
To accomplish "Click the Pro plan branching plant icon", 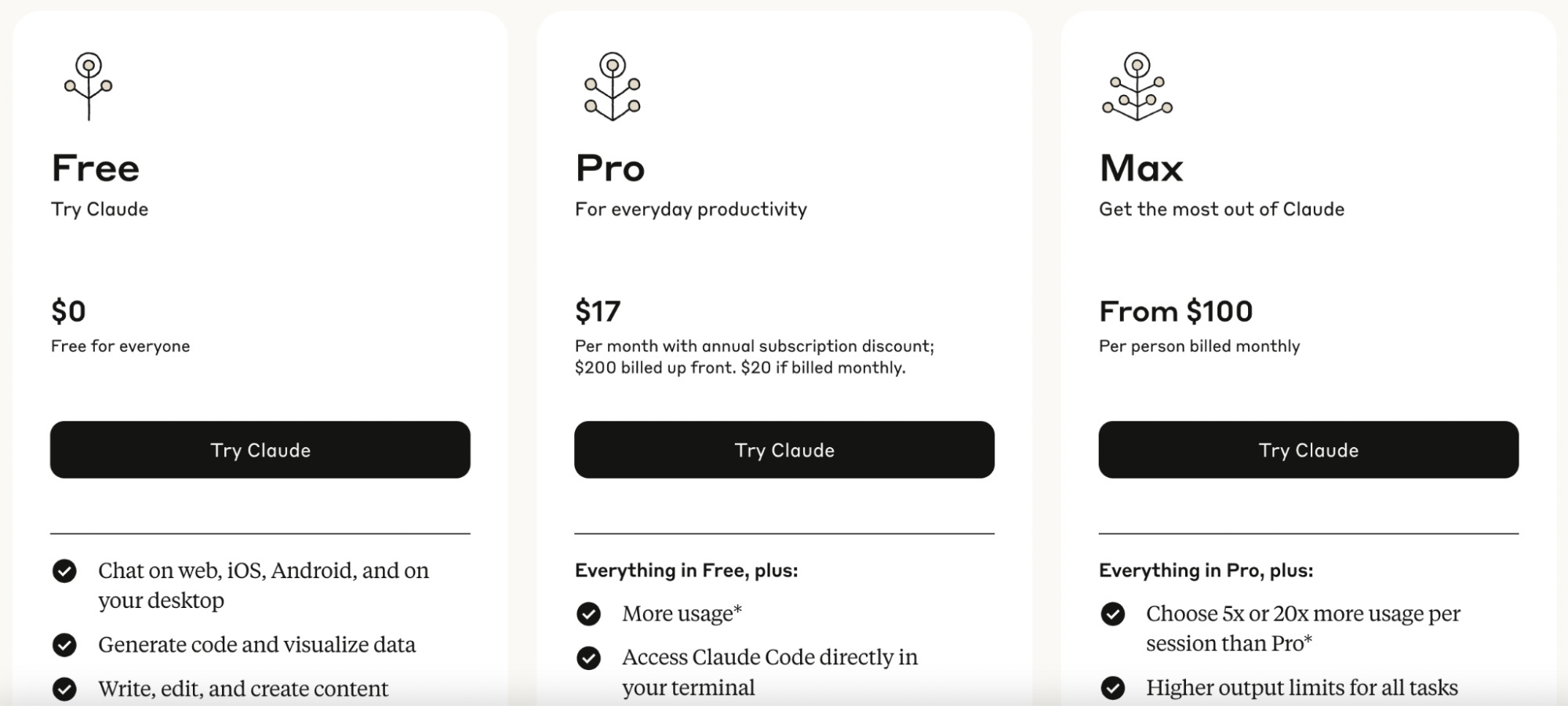I will (x=613, y=86).
